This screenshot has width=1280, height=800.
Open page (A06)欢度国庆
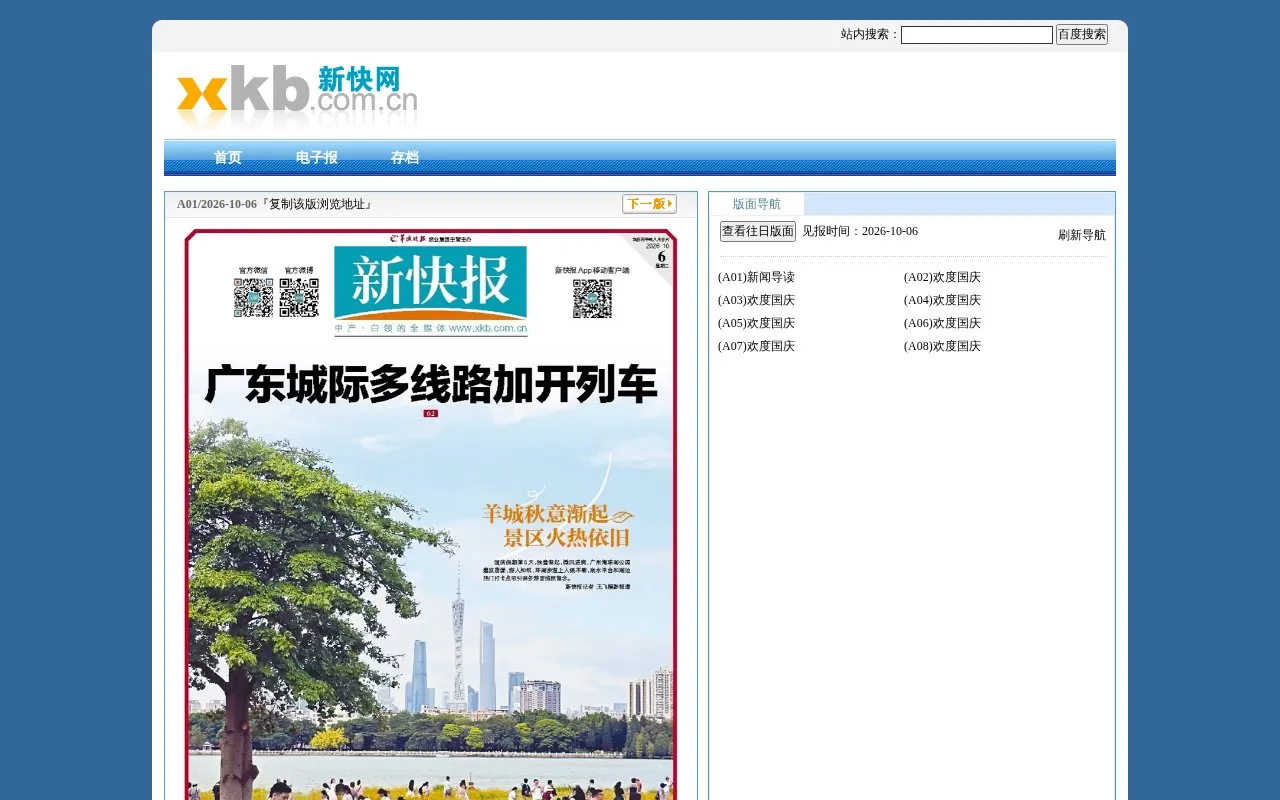(x=942, y=323)
